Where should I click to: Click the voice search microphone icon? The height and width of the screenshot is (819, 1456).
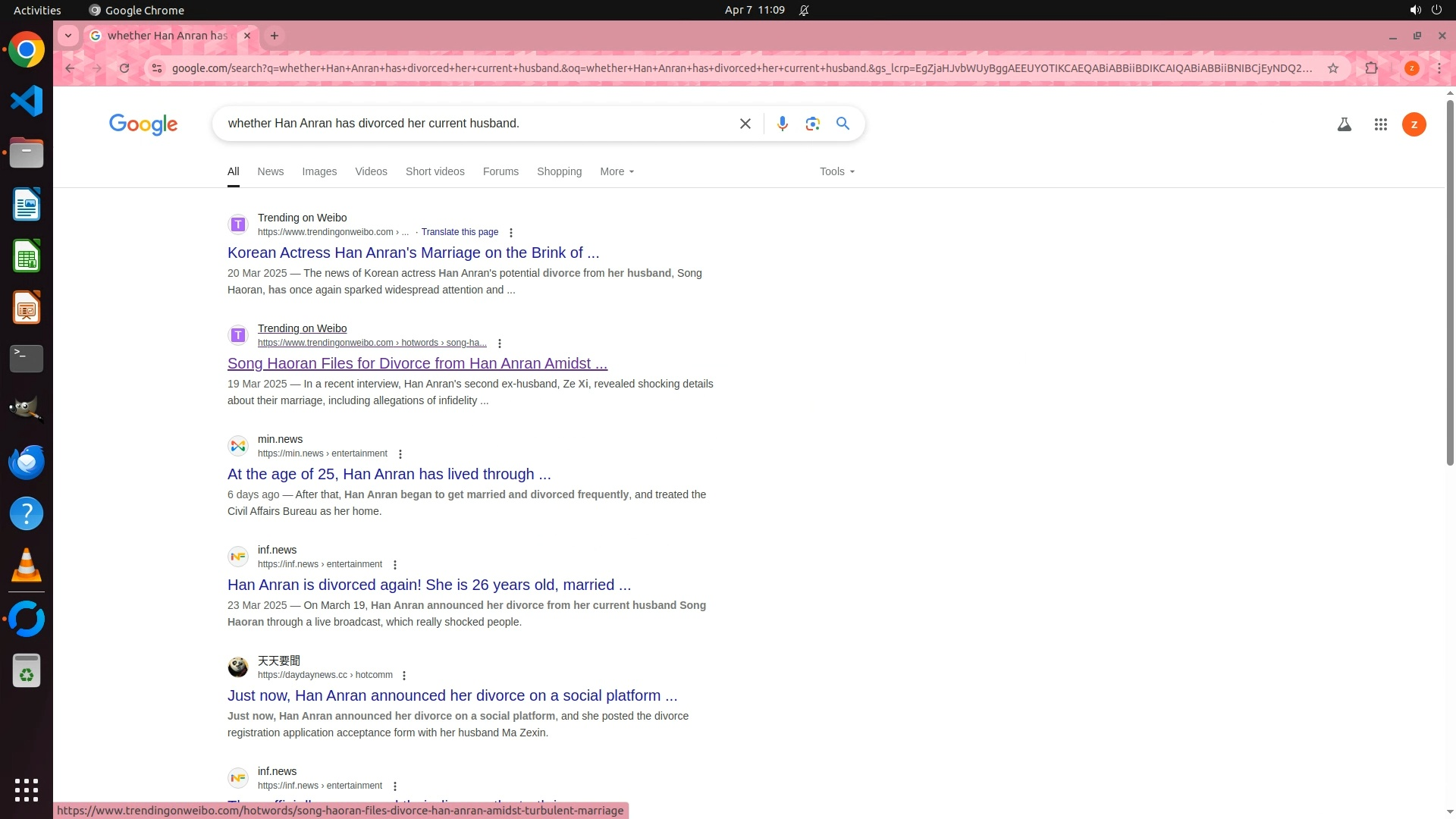coord(782,124)
